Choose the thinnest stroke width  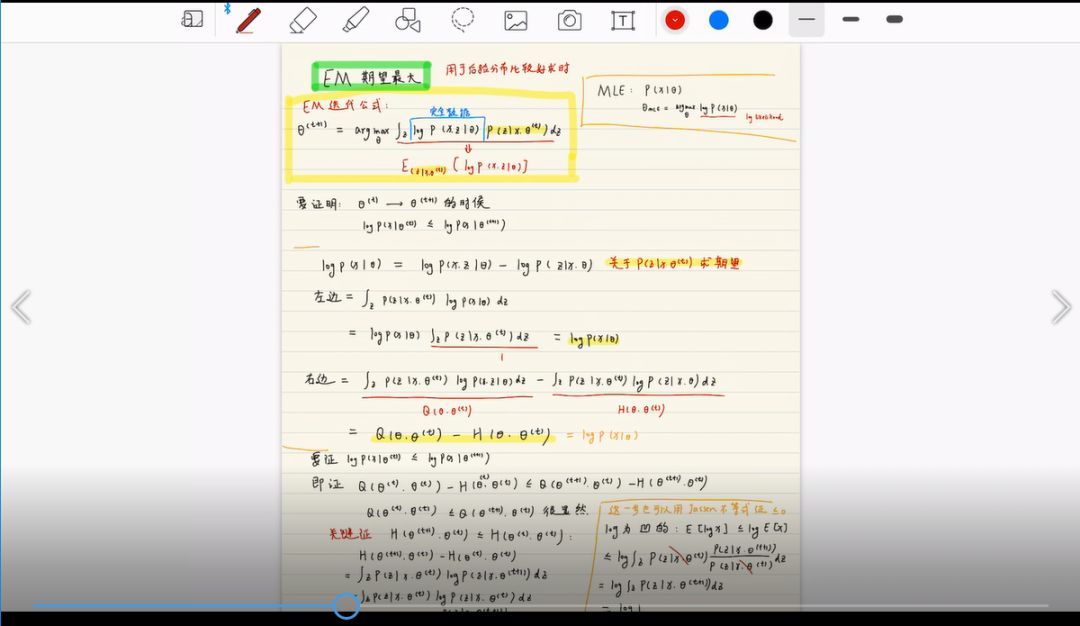click(807, 19)
